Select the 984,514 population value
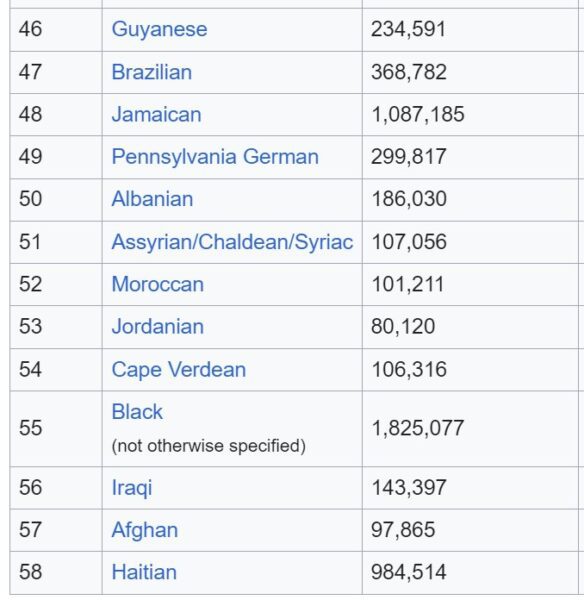The width and height of the screenshot is (584, 600). (408, 572)
